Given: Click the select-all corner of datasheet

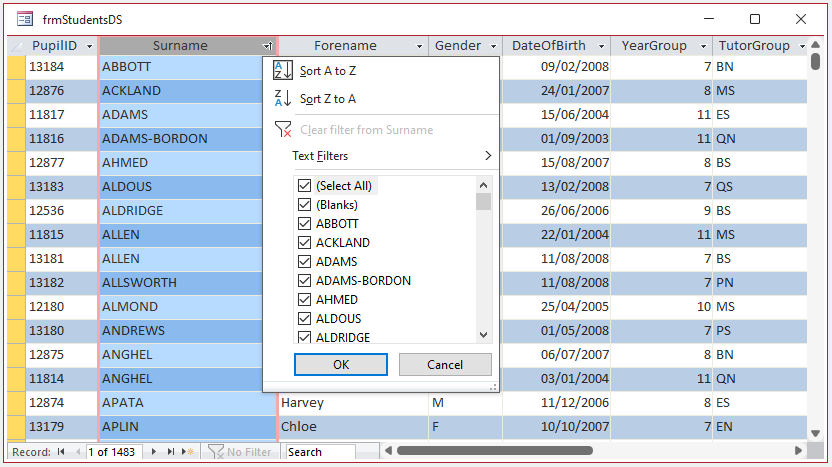Looking at the screenshot, I should coord(16,46).
